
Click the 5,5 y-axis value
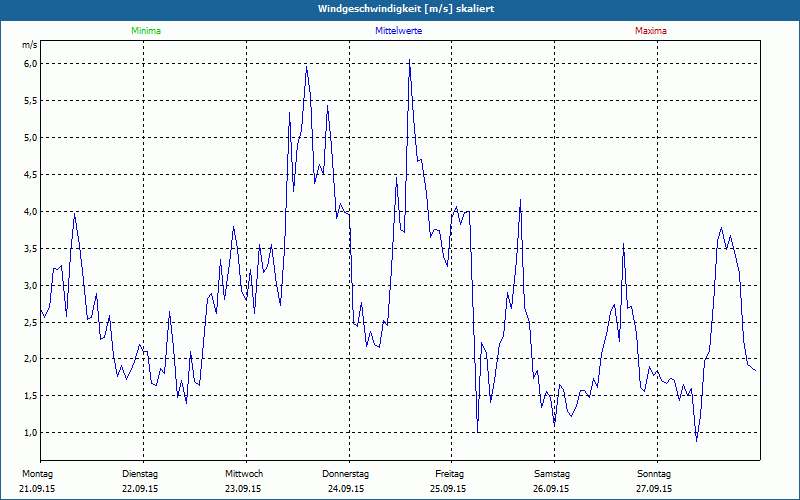tap(31, 101)
